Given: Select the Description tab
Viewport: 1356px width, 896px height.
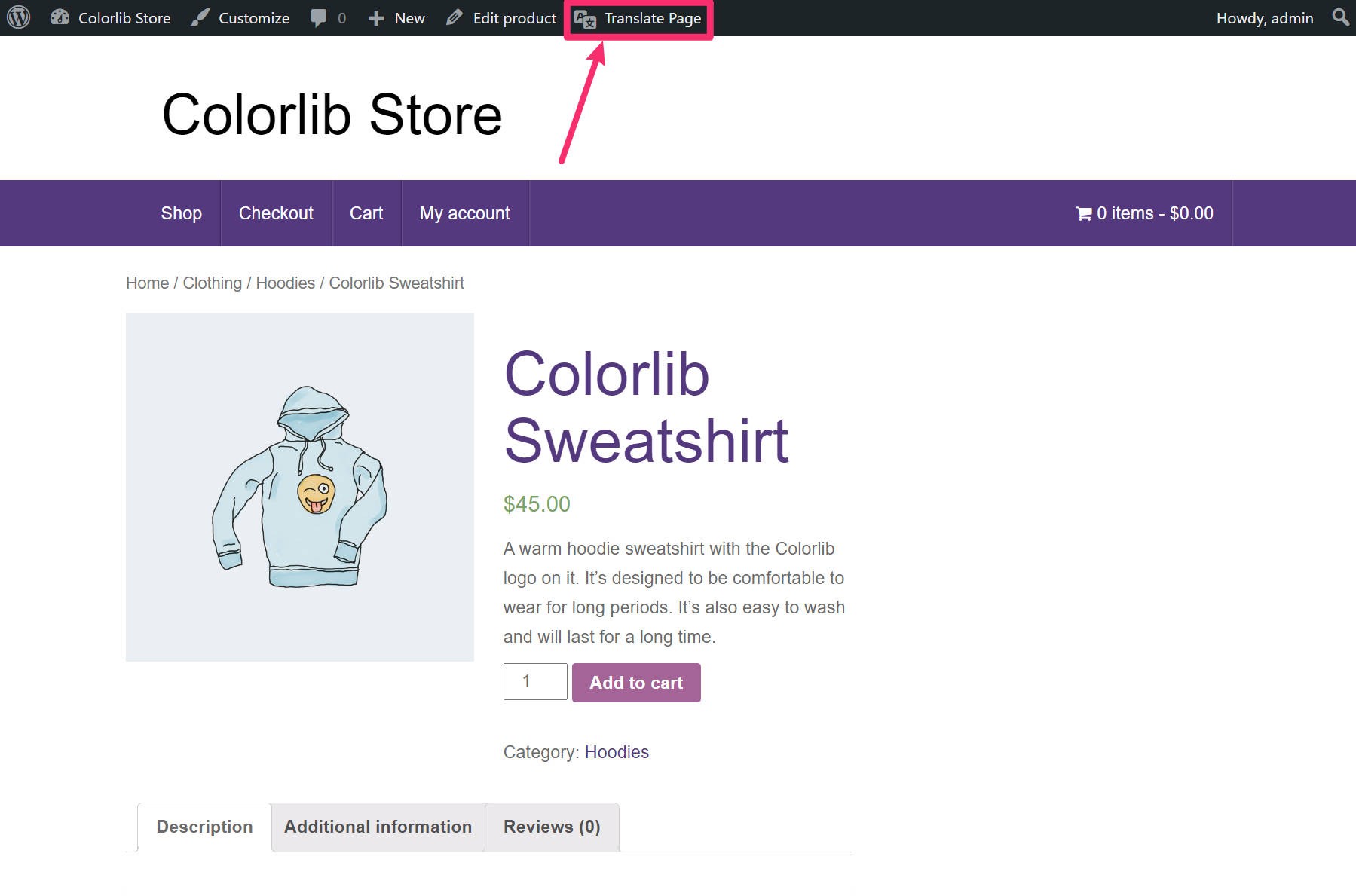Looking at the screenshot, I should click(204, 827).
